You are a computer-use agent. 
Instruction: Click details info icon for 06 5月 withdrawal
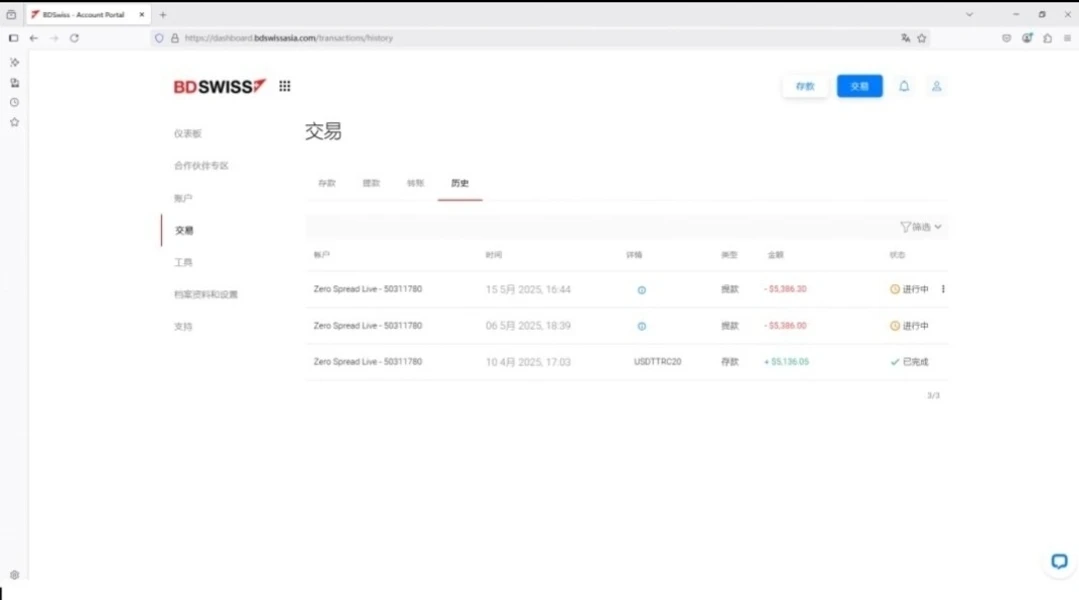[x=642, y=326]
